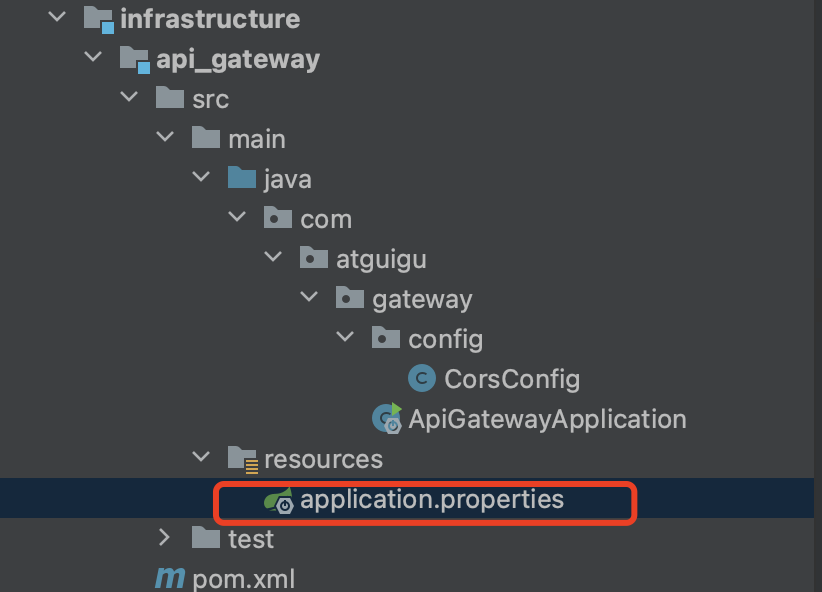This screenshot has height=592, width=822.
Task: Click the java source folder icon
Action: (x=240, y=178)
